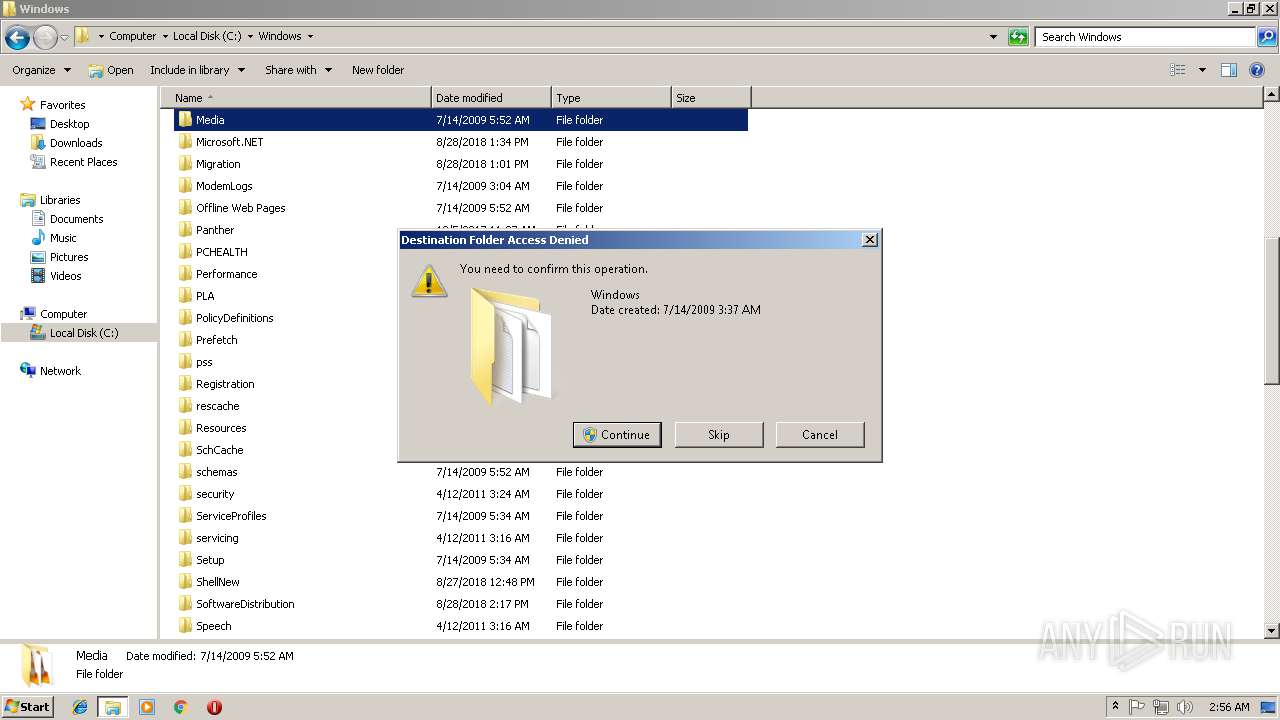
Task: Click the Back navigation arrow
Action: click(17, 37)
